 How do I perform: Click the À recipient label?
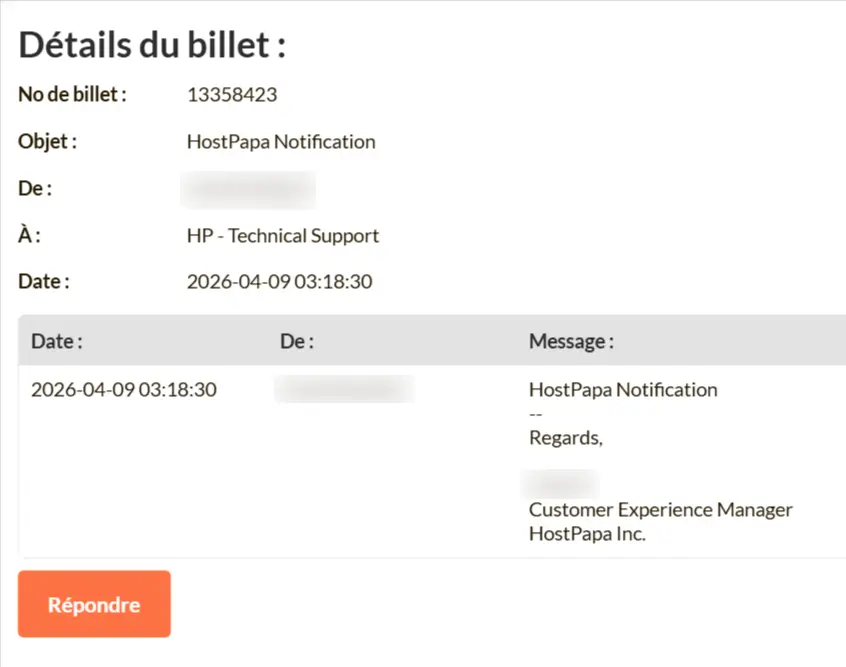coord(30,236)
